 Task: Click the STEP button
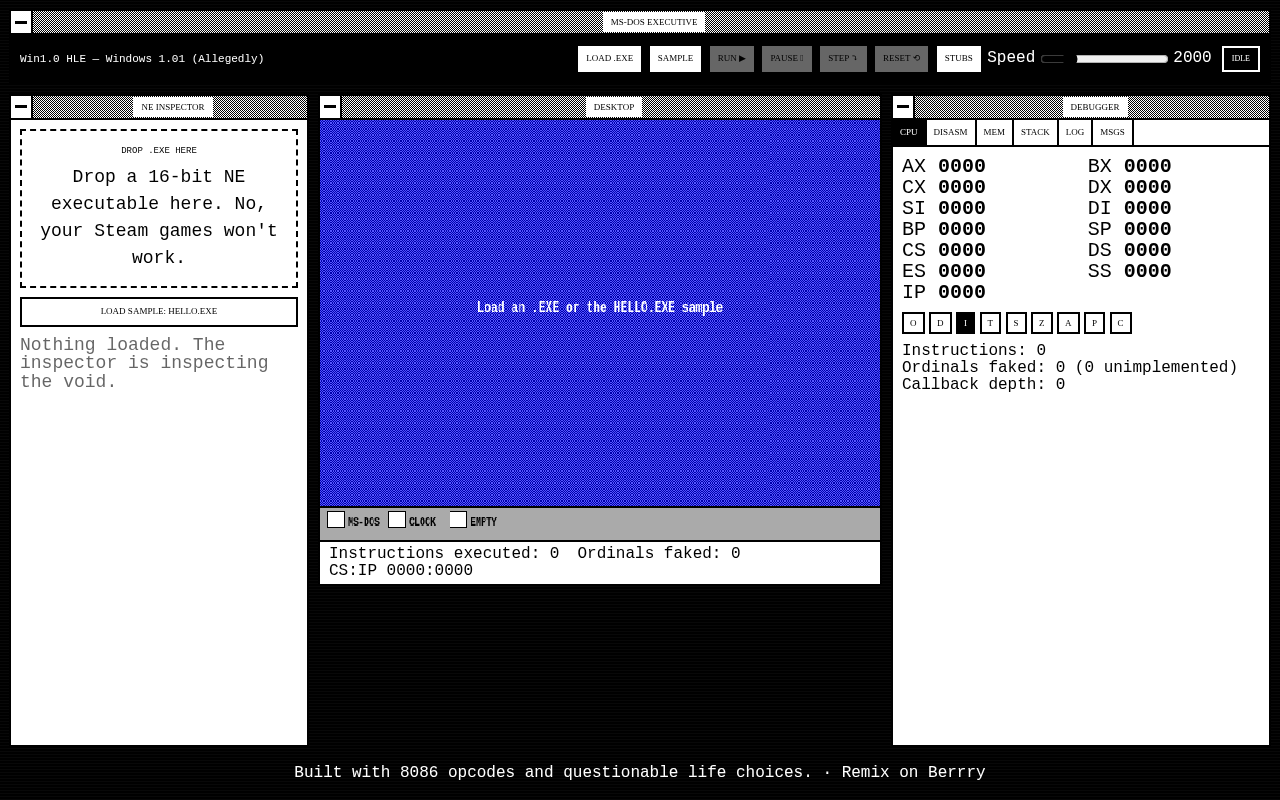843,59
